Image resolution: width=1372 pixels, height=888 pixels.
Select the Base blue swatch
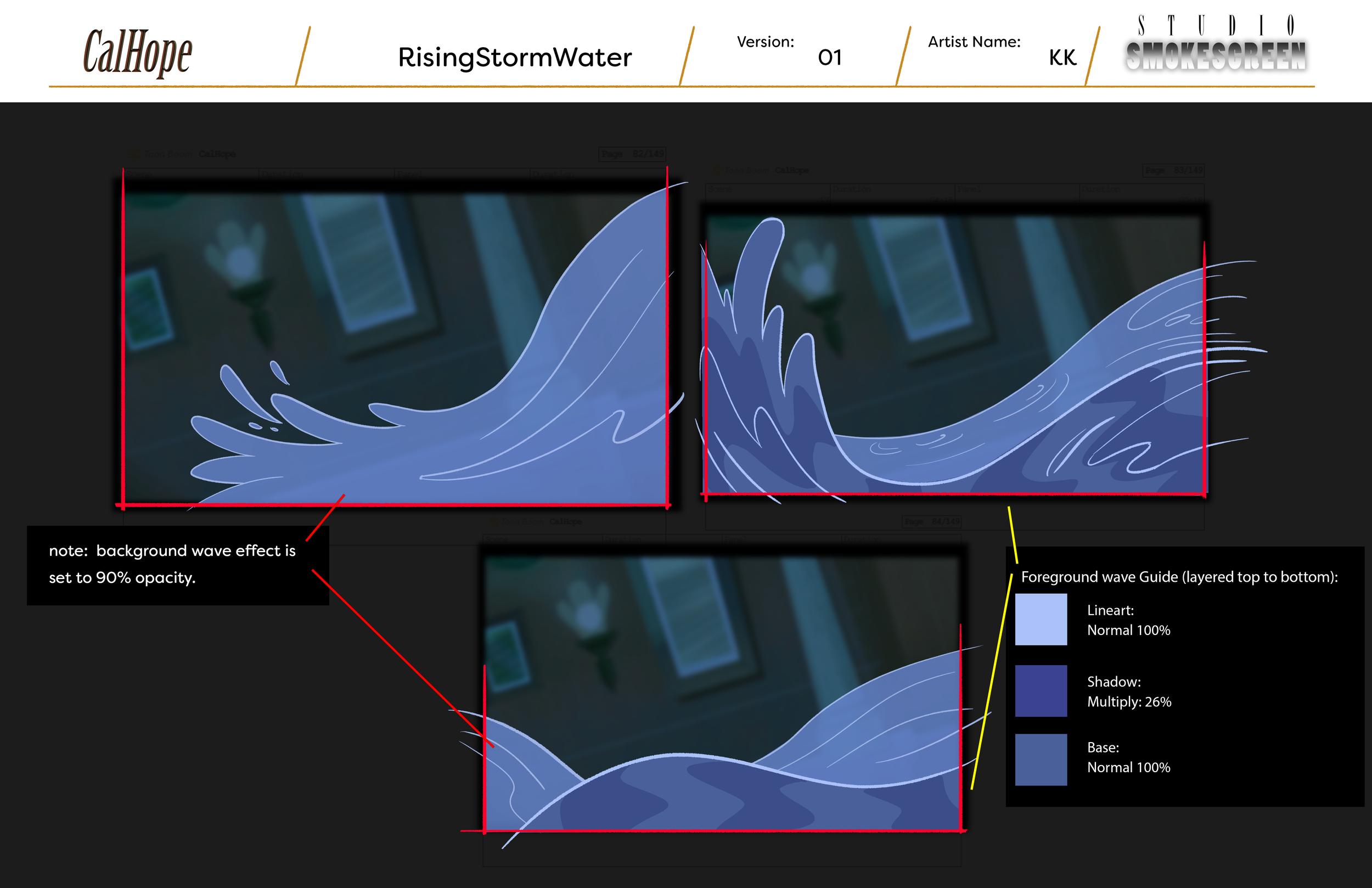(1041, 760)
